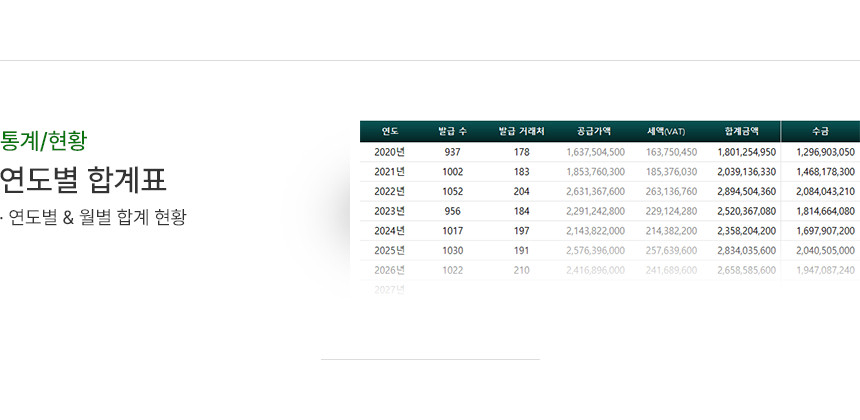The width and height of the screenshot is (860, 420).
Task: Click issue count 1052 cell
Action: [x=452, y=191]
